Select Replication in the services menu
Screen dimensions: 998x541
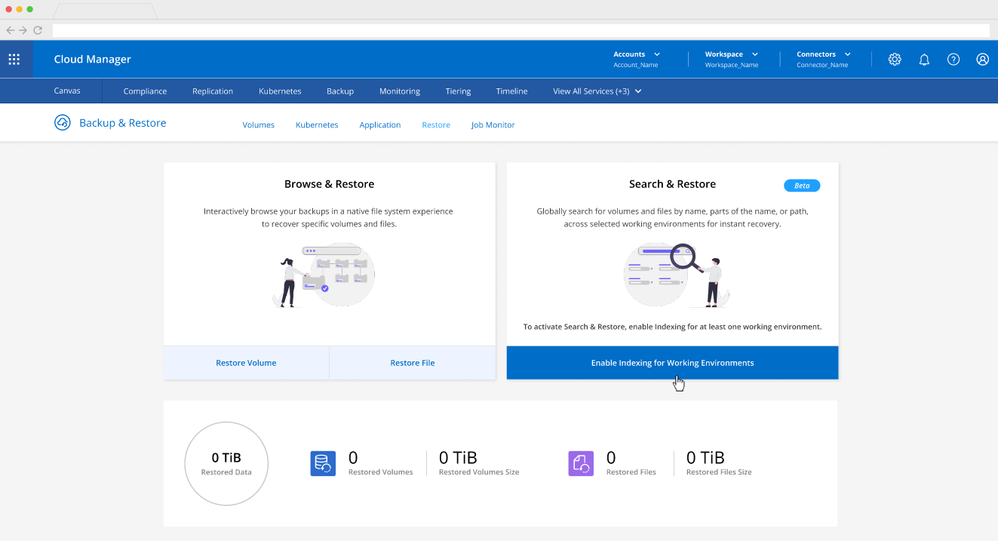[212, 91]
